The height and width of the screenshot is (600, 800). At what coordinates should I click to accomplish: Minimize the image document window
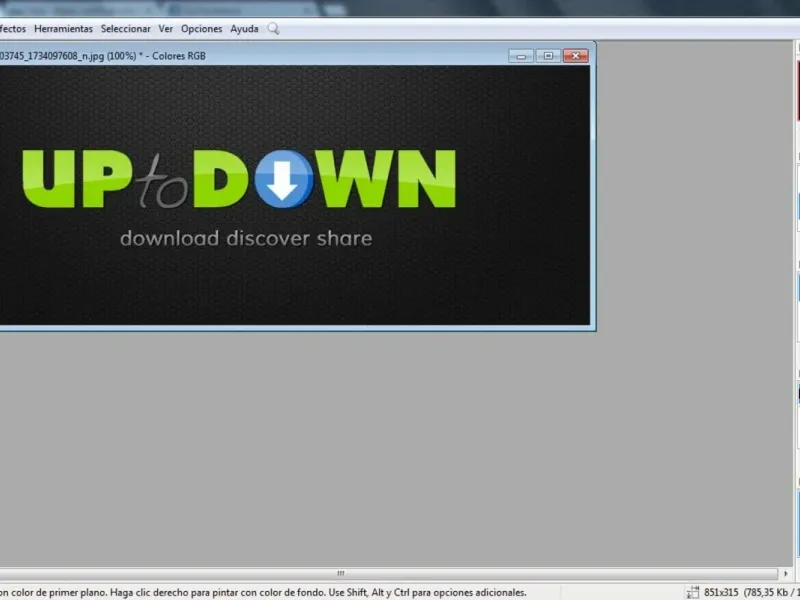pyautogui.click(x=521, y=56)
